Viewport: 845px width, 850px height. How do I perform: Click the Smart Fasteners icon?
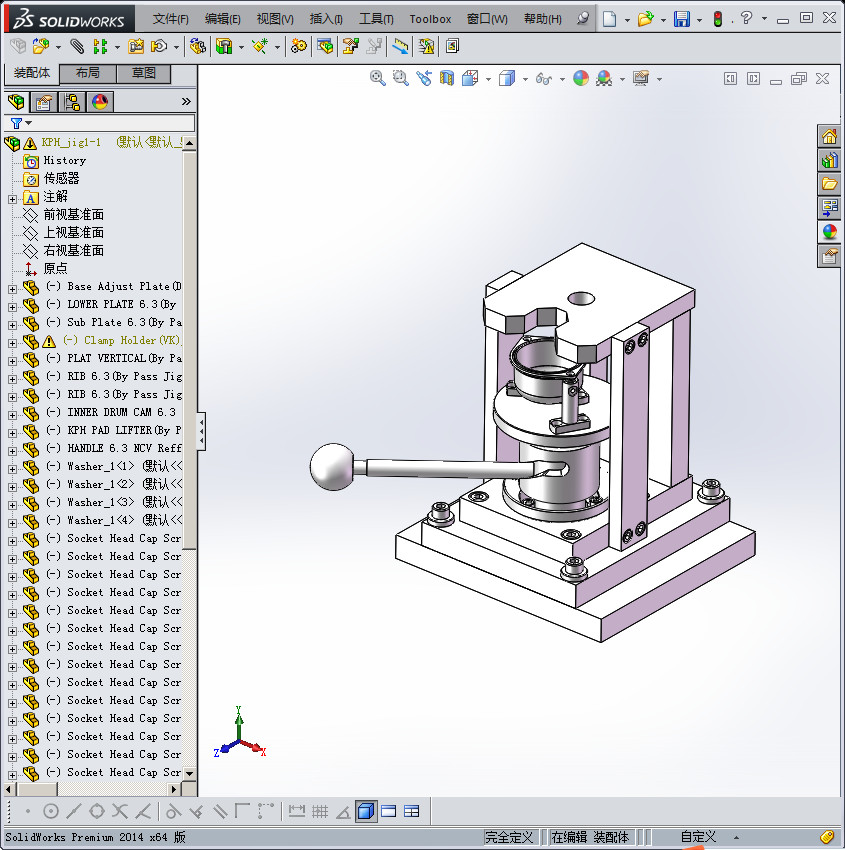(136, 47)
